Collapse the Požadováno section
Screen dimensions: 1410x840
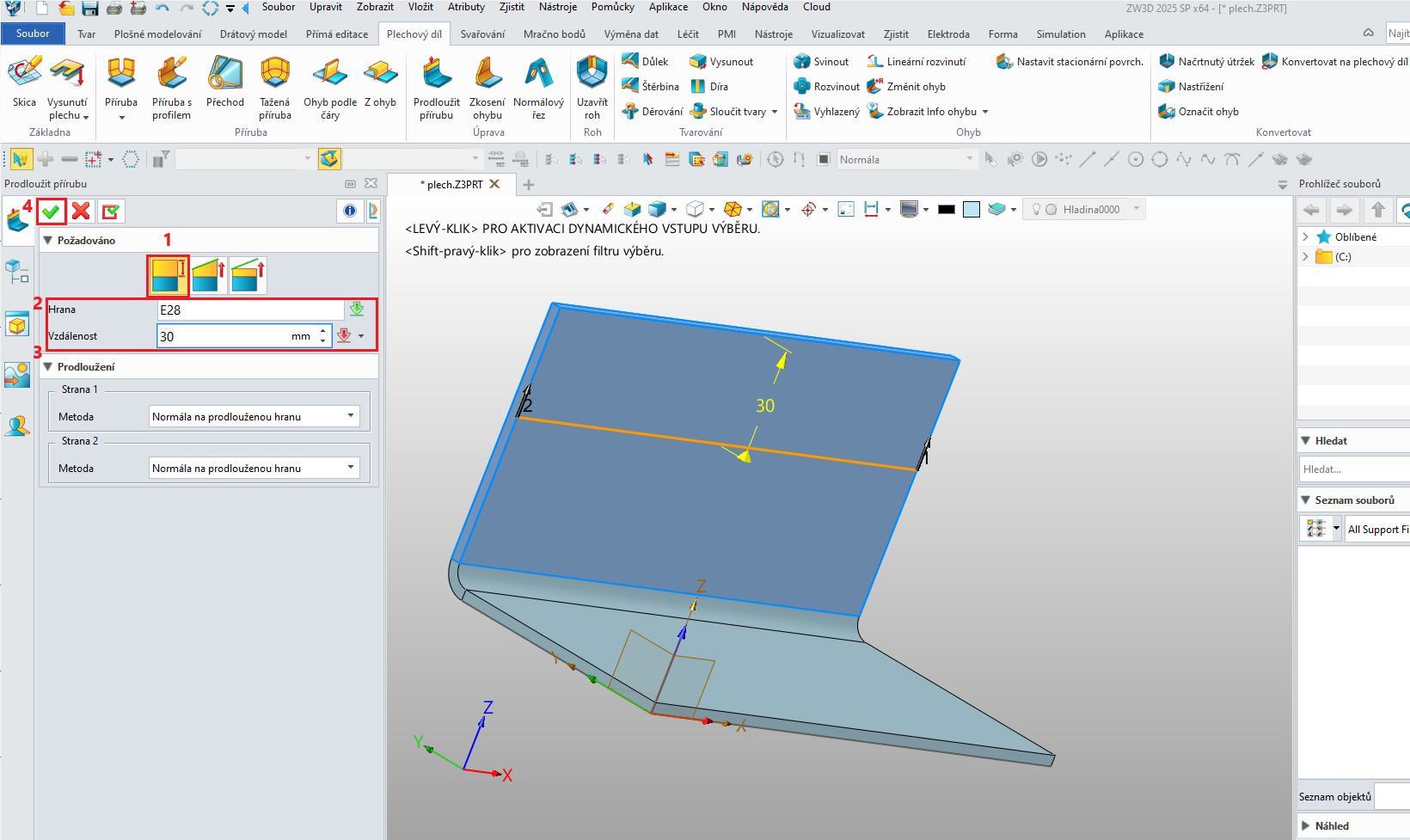[48, 241]
